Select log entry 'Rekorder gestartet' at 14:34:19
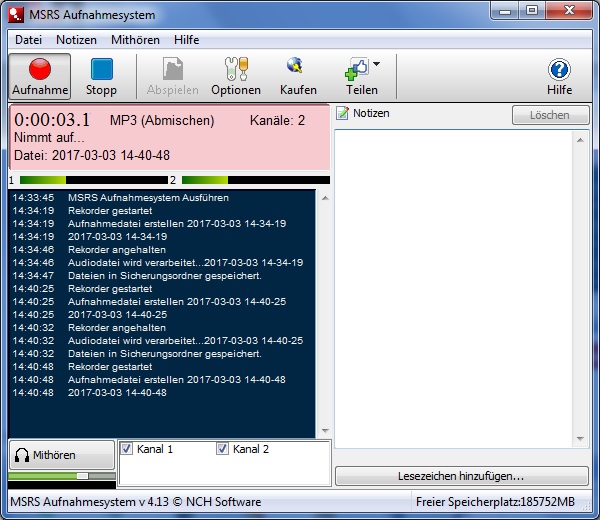 coord(110,211)
